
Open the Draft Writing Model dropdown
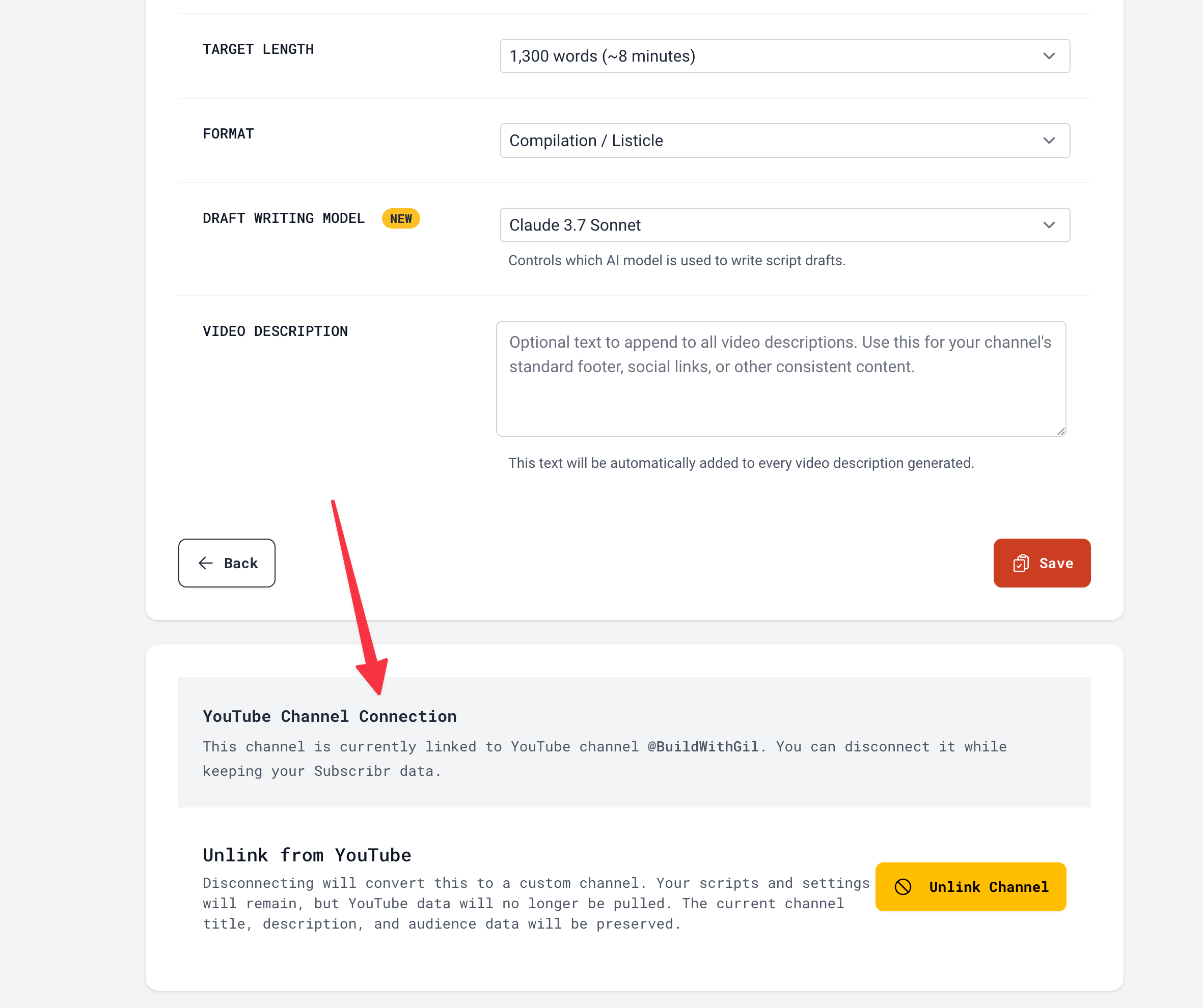(785, 225)
